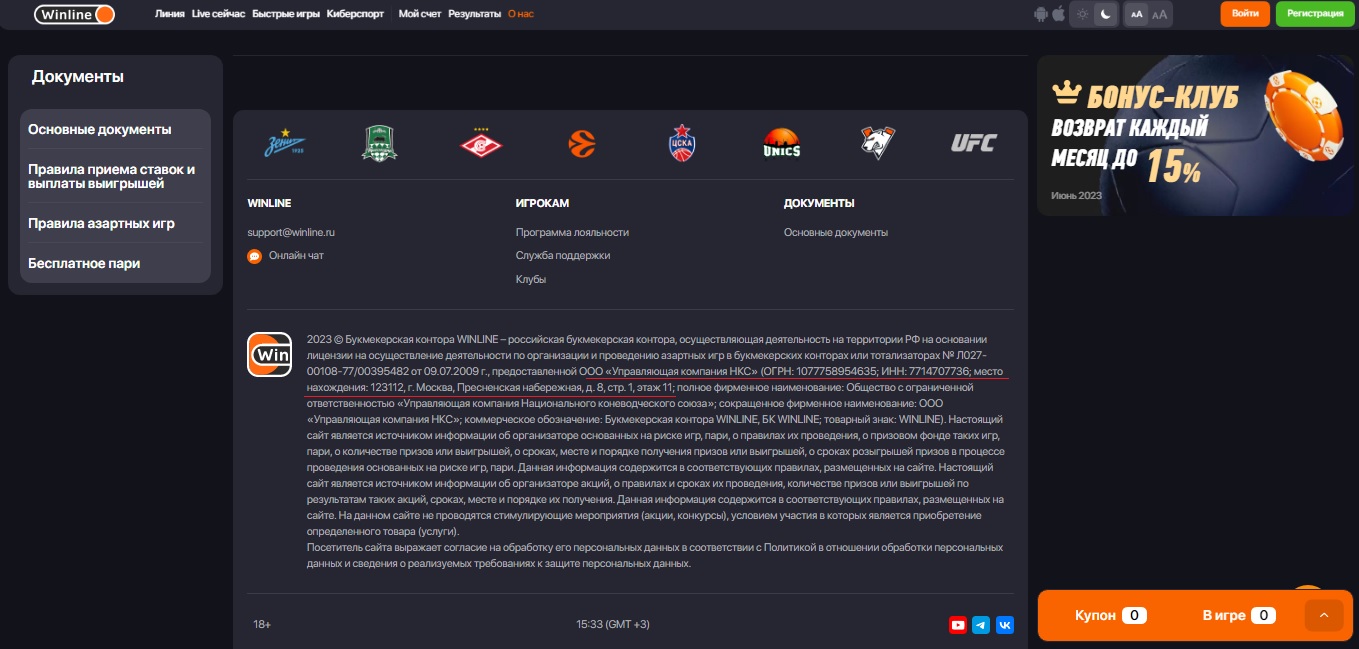Open the Telegram social link icon
This screenshot has height=649, width=1359.
tap(981, 625)
